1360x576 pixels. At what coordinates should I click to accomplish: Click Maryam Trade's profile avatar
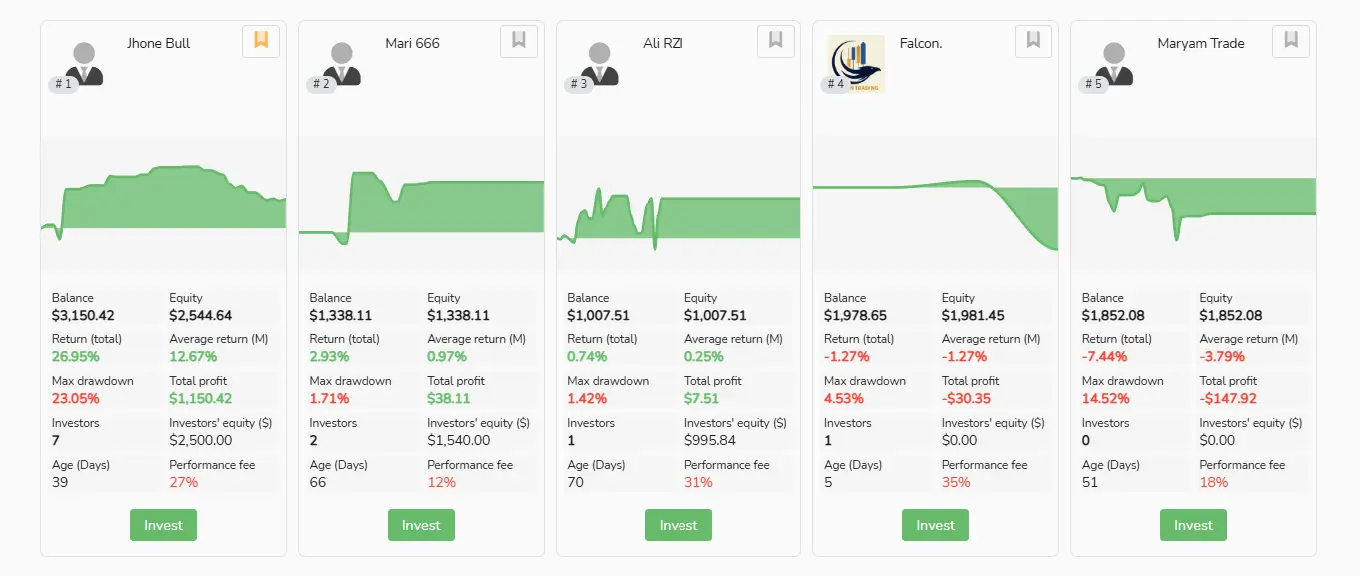(x=1114, y=63)
